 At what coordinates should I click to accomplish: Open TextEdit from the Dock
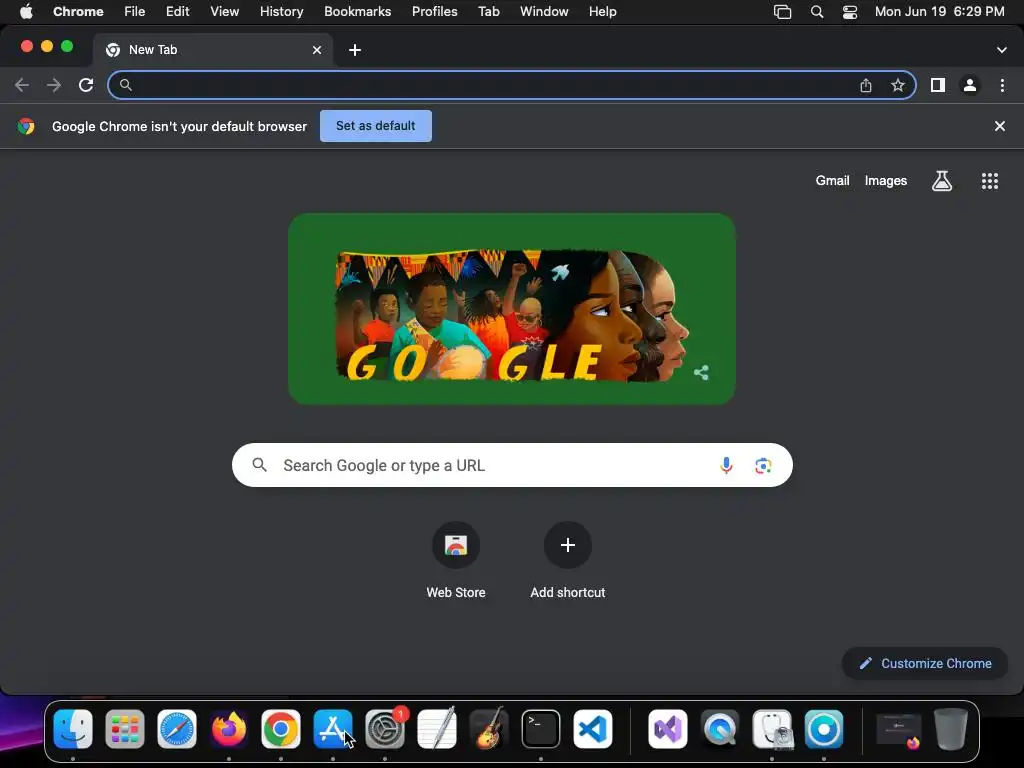(437, 729)
